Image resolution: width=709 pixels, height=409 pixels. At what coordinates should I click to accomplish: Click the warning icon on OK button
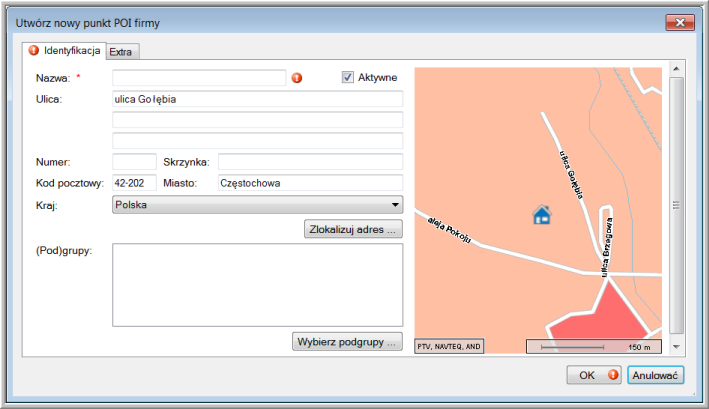(612, 376)
